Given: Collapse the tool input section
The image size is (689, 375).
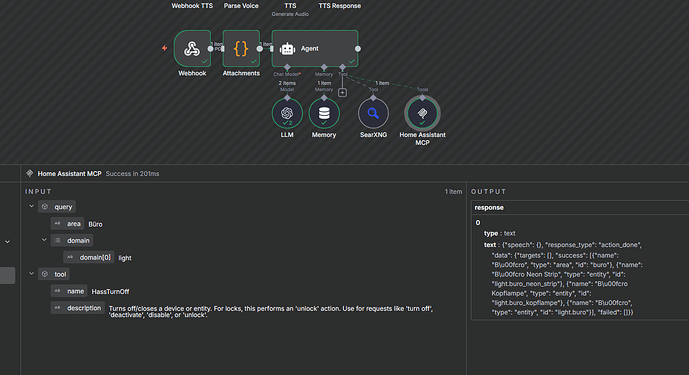Looking at the screenshot, I should (31, 274).
